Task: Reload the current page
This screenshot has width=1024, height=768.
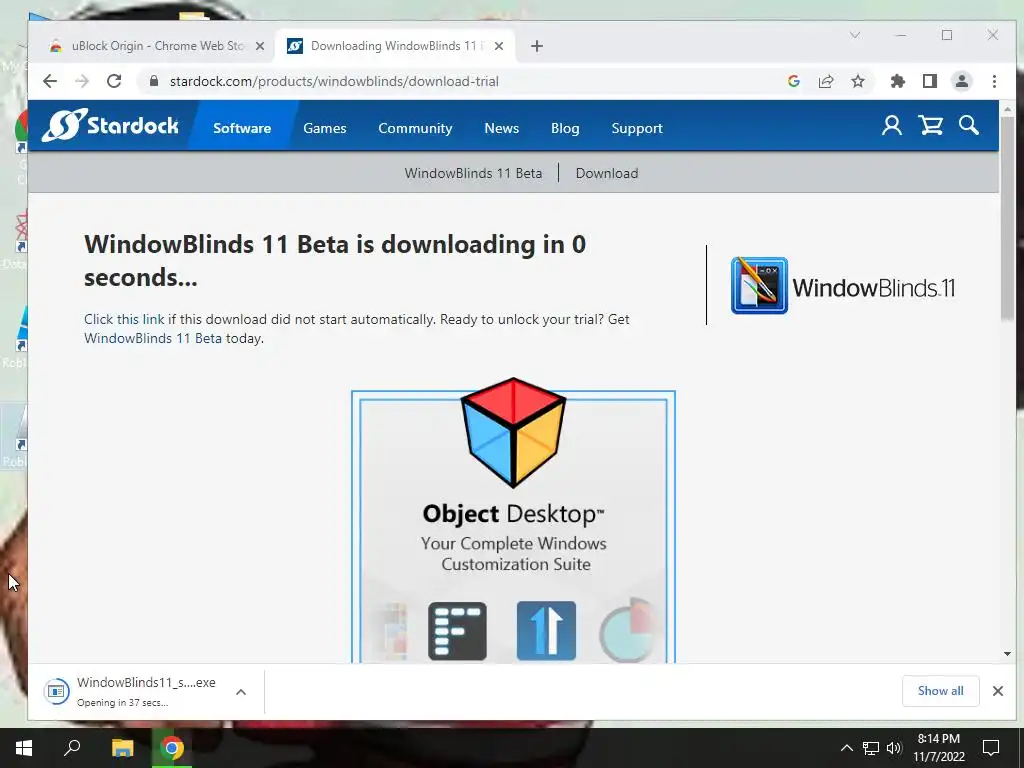Action: pyautogui.click(x=114, y=81)
